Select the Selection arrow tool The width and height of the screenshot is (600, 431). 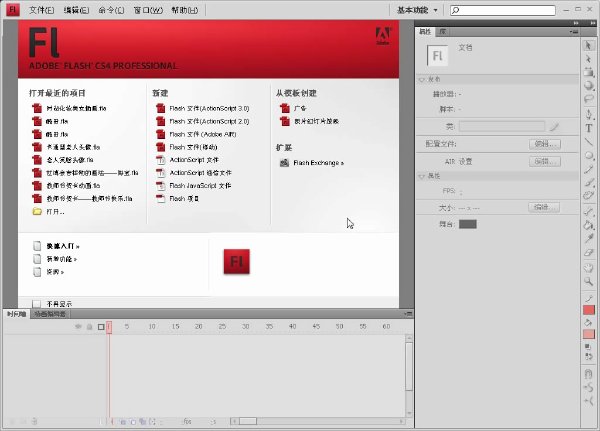[x=589, y=46]
